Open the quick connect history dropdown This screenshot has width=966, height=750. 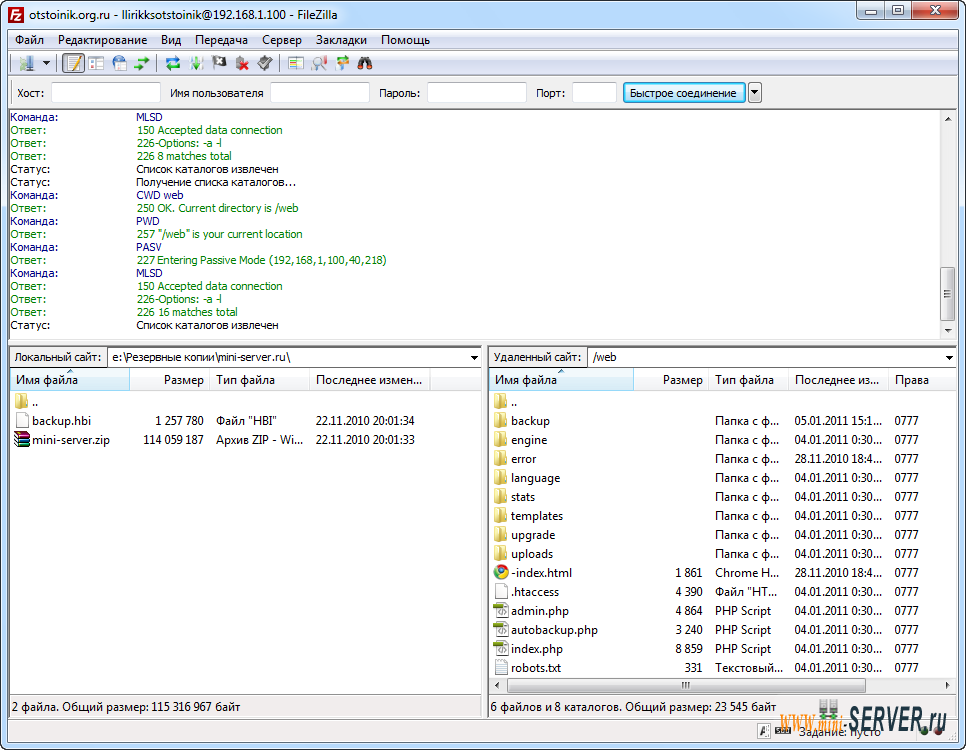coord(755,93)
